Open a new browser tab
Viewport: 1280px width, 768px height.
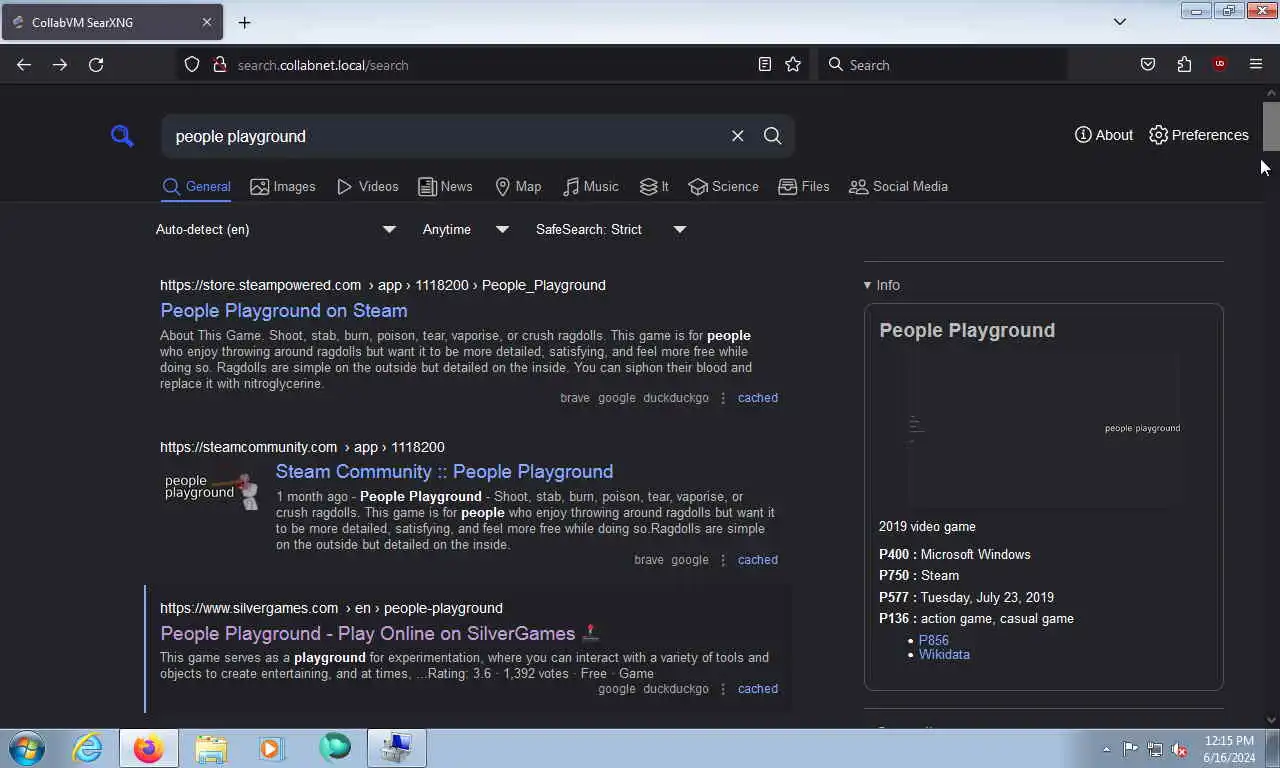pyautogui.click(x=244, y=22)
